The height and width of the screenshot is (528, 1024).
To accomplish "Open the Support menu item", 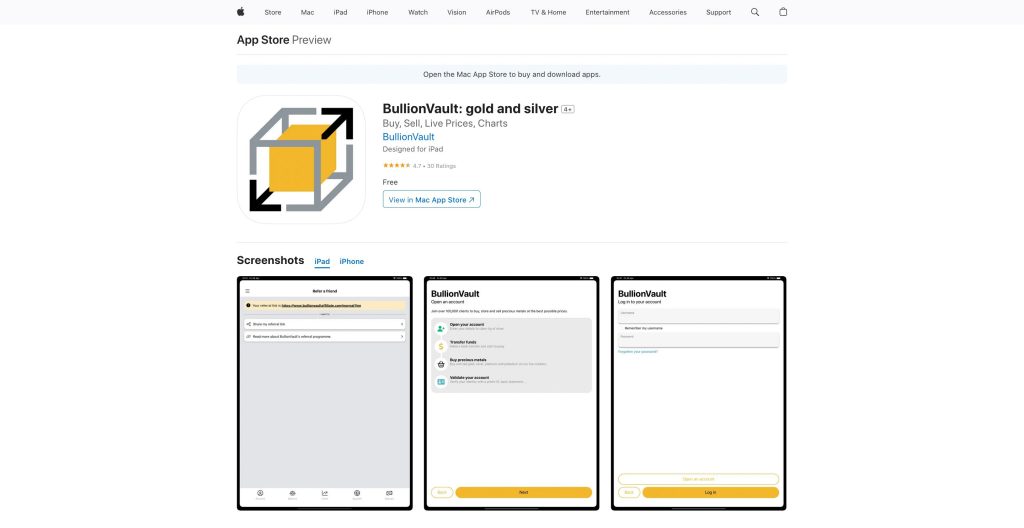I will [x=718, y=12].
